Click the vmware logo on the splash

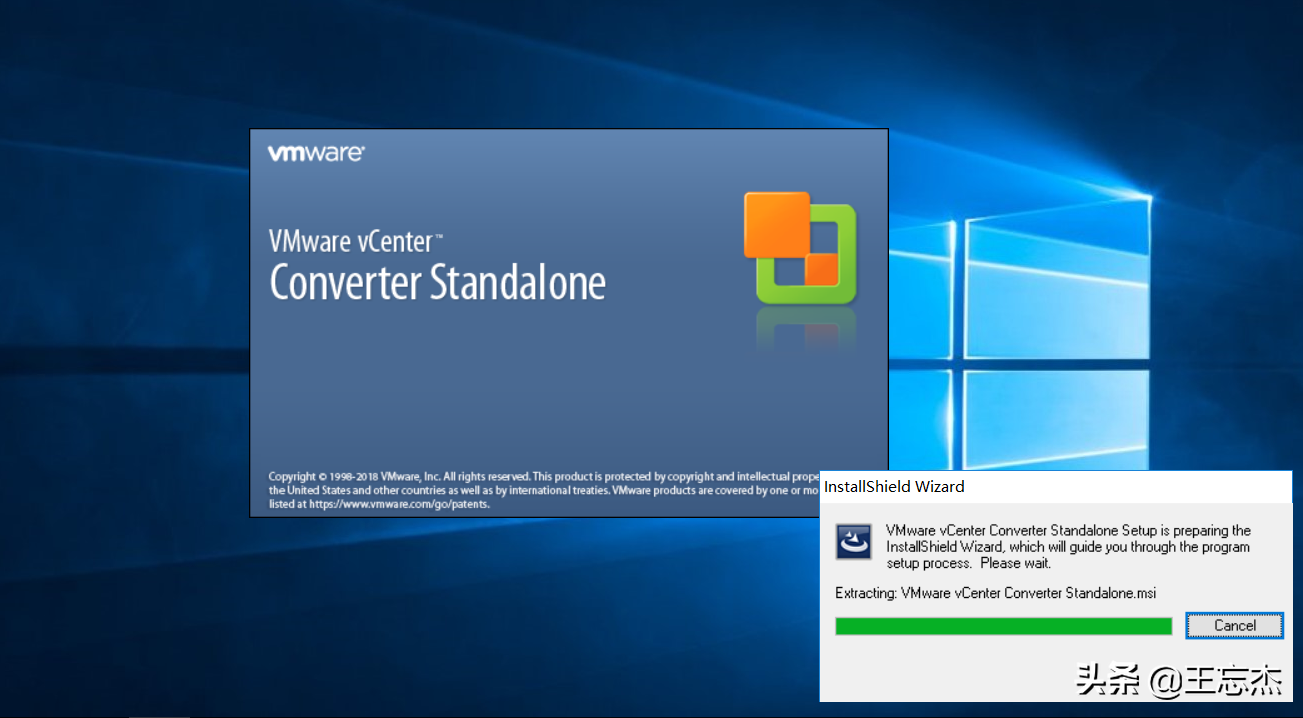tap(316, 153)
